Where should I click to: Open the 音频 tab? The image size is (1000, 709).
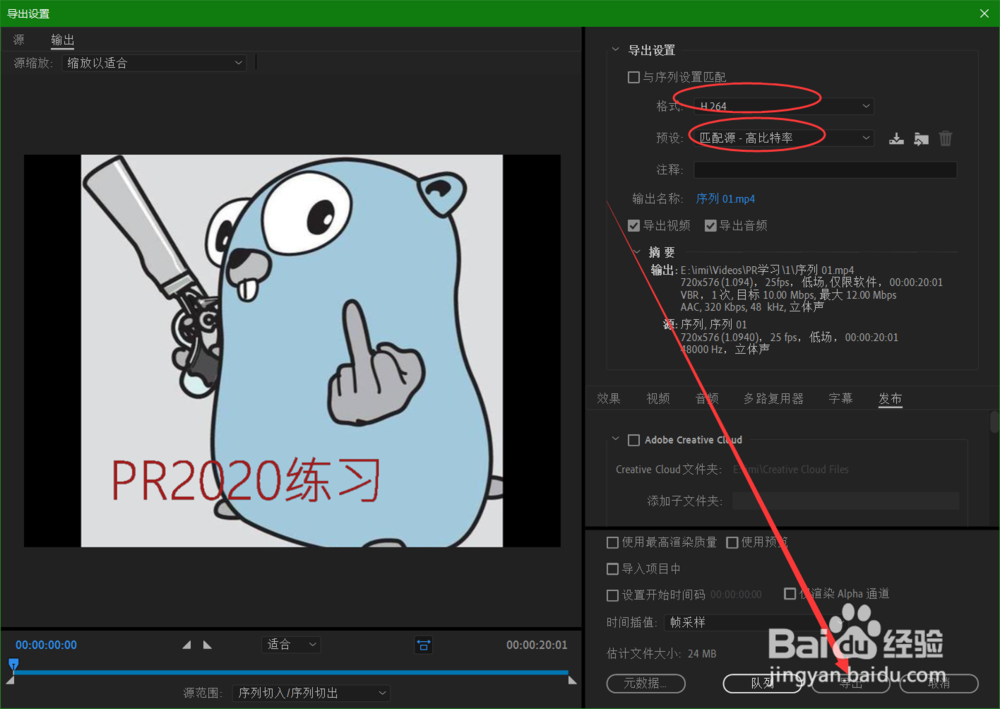click(x=707, y=398)
